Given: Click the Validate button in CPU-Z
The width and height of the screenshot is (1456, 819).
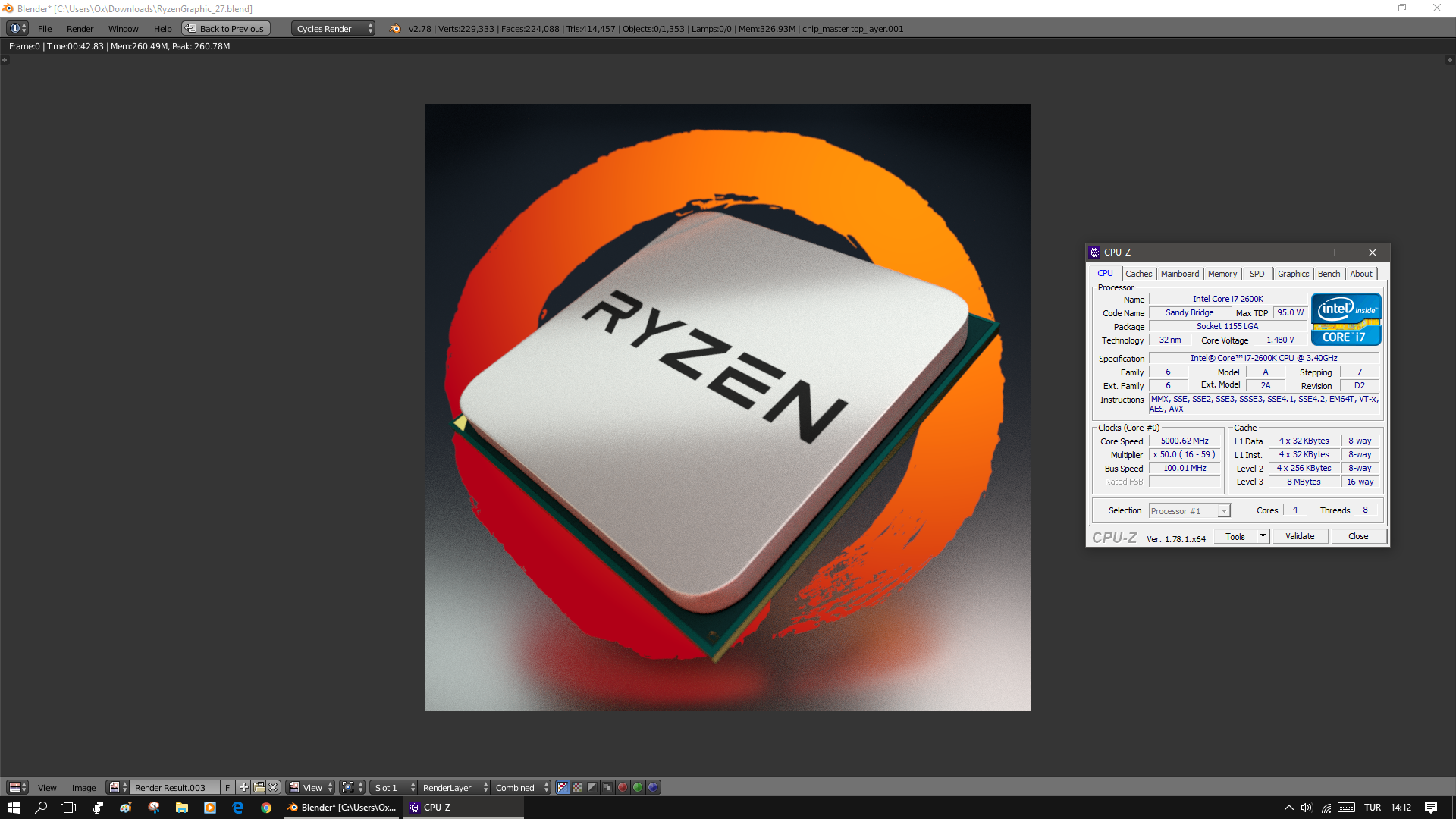Looking at the screenshot, I should [x=1300, y=537].
